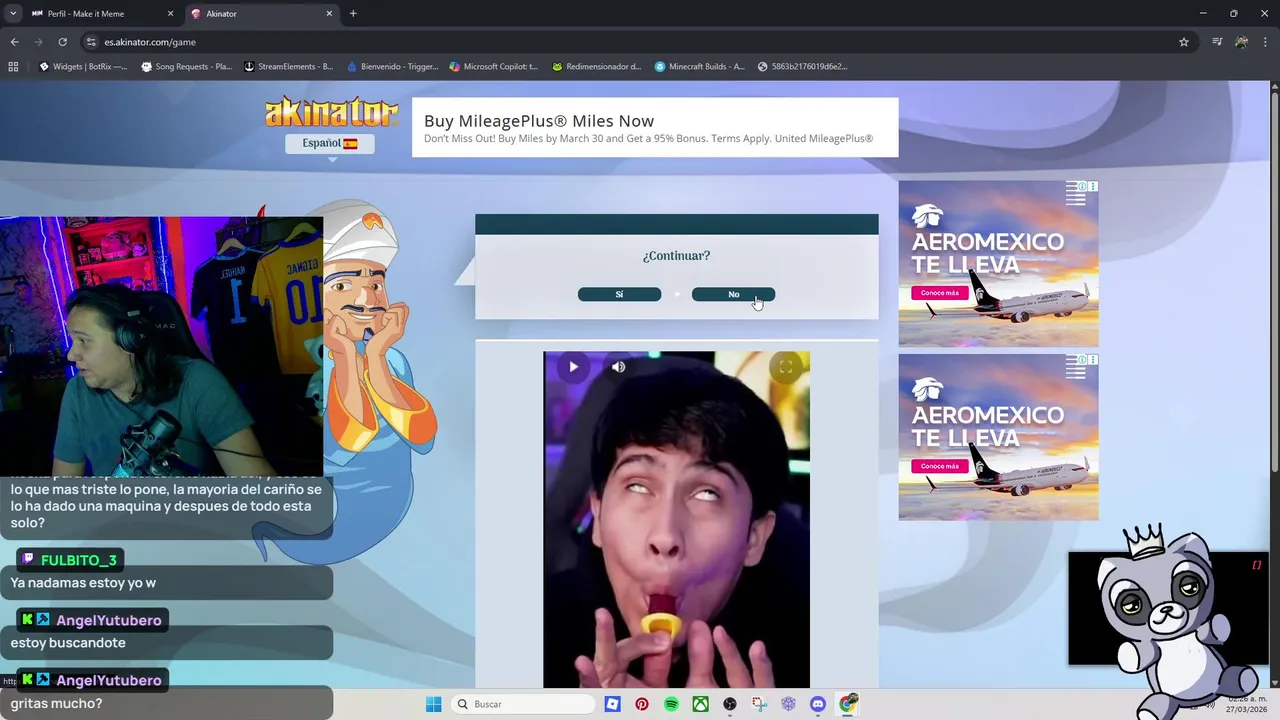Click the chat message 'Ya nadamas estoy yo w'

pos(83,583)
